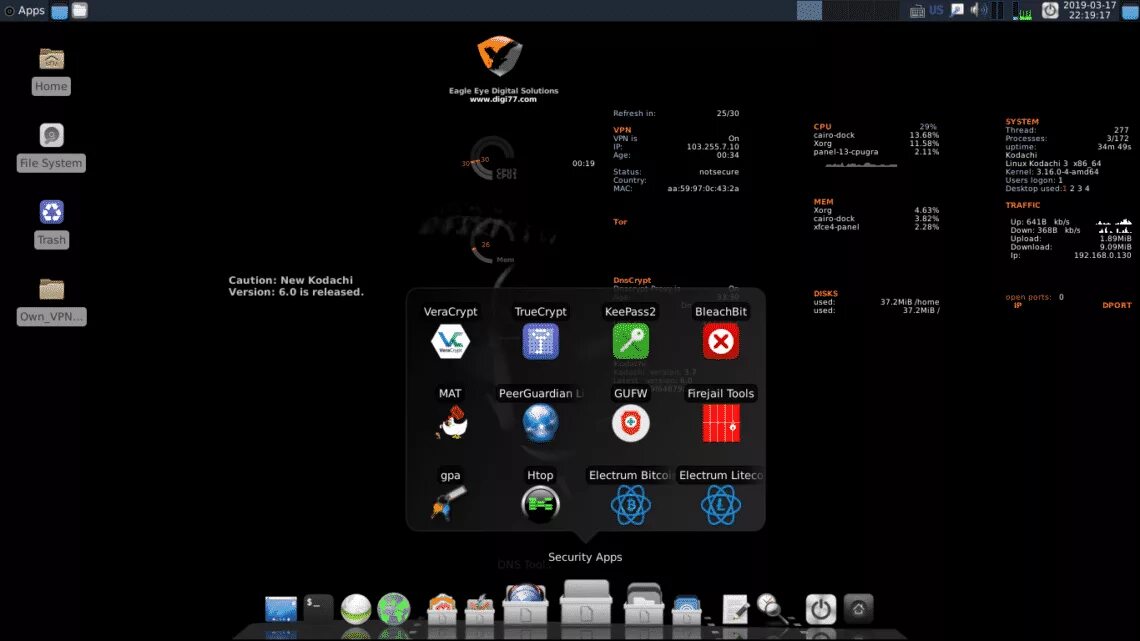Open the magnifier search tool in dock

click(772, 609)
